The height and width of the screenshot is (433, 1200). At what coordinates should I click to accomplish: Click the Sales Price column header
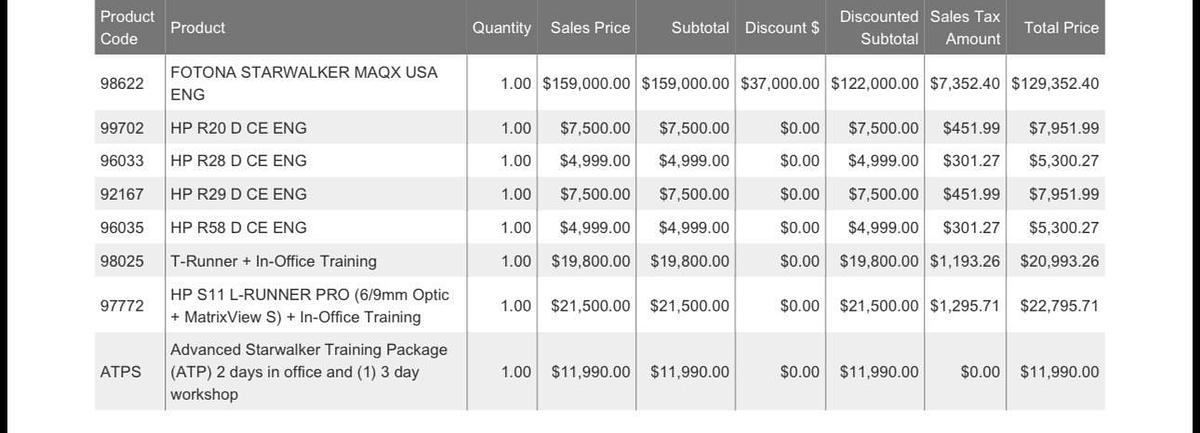pos(590,28)
